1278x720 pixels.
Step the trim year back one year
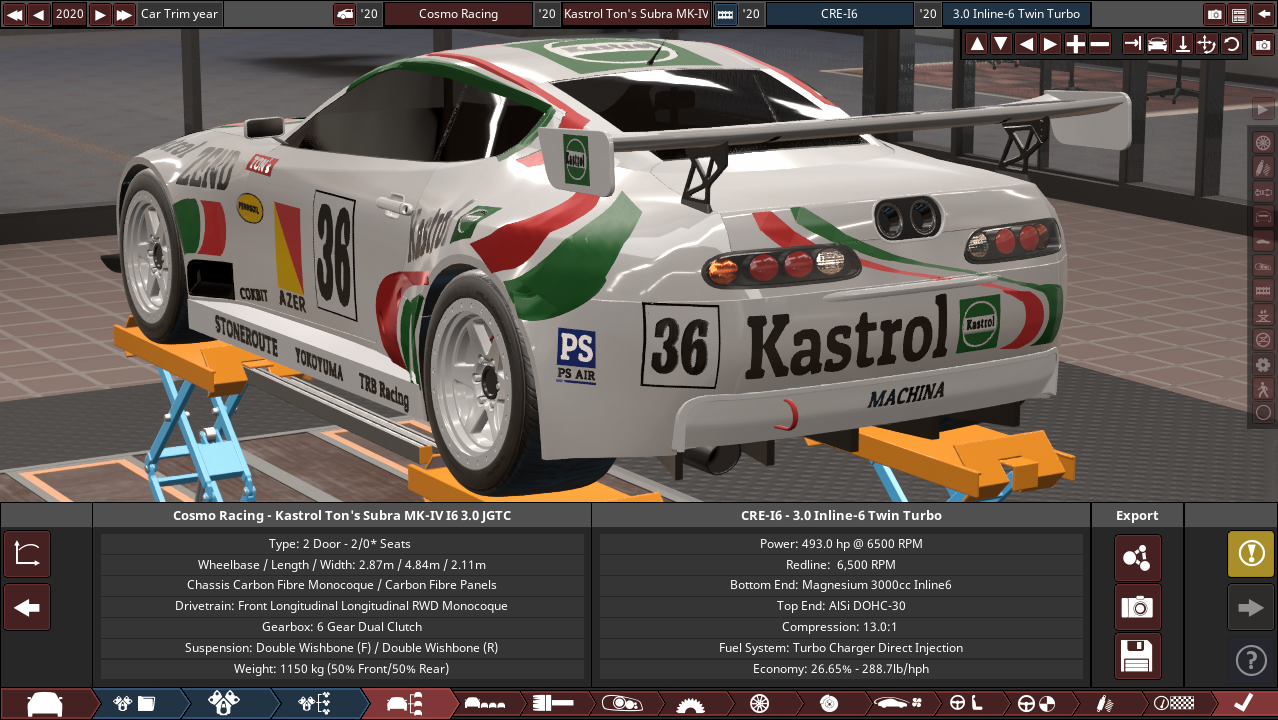tap(38, 14)
